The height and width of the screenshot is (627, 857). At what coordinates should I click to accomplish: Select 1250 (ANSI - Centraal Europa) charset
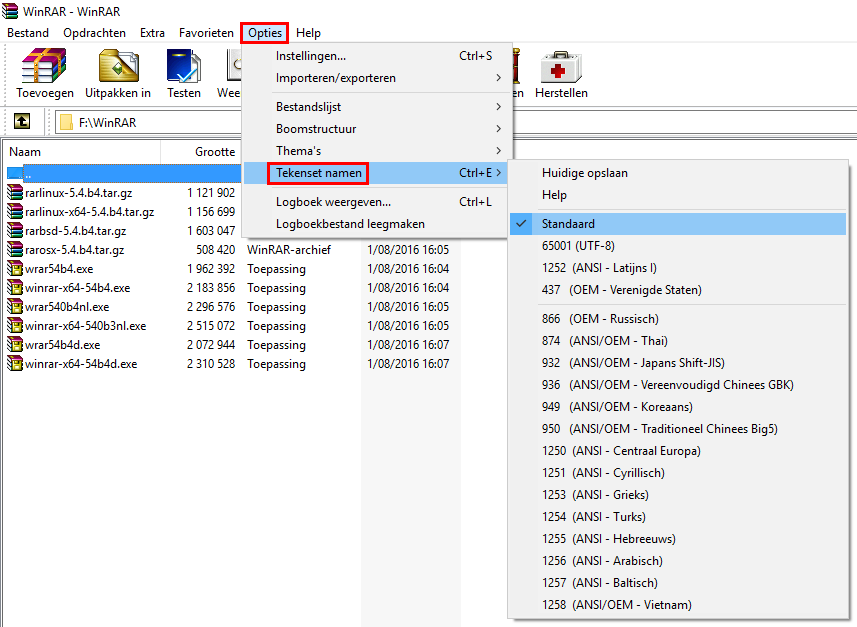pos(678,450)
